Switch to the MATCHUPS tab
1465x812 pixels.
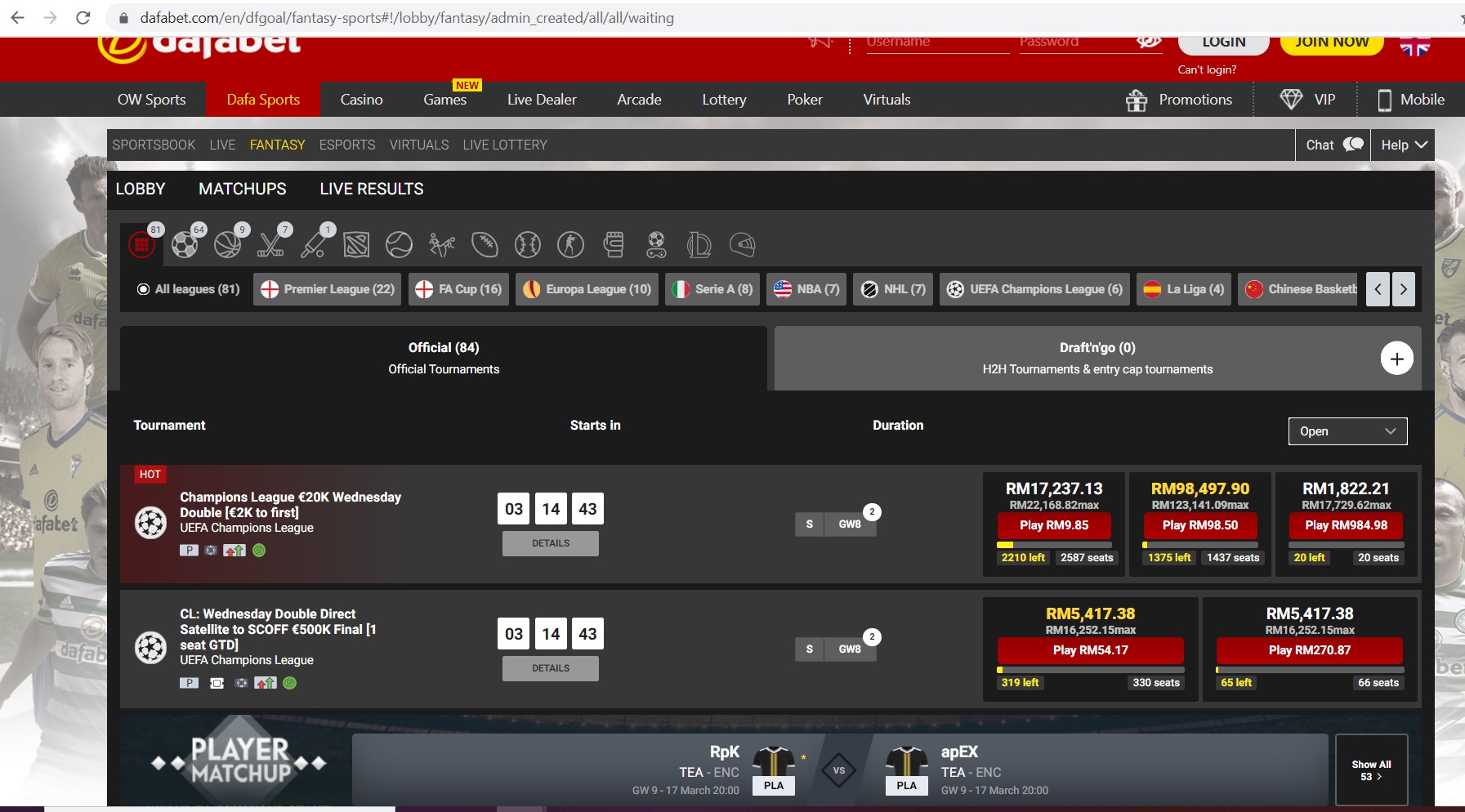(242, 189)
